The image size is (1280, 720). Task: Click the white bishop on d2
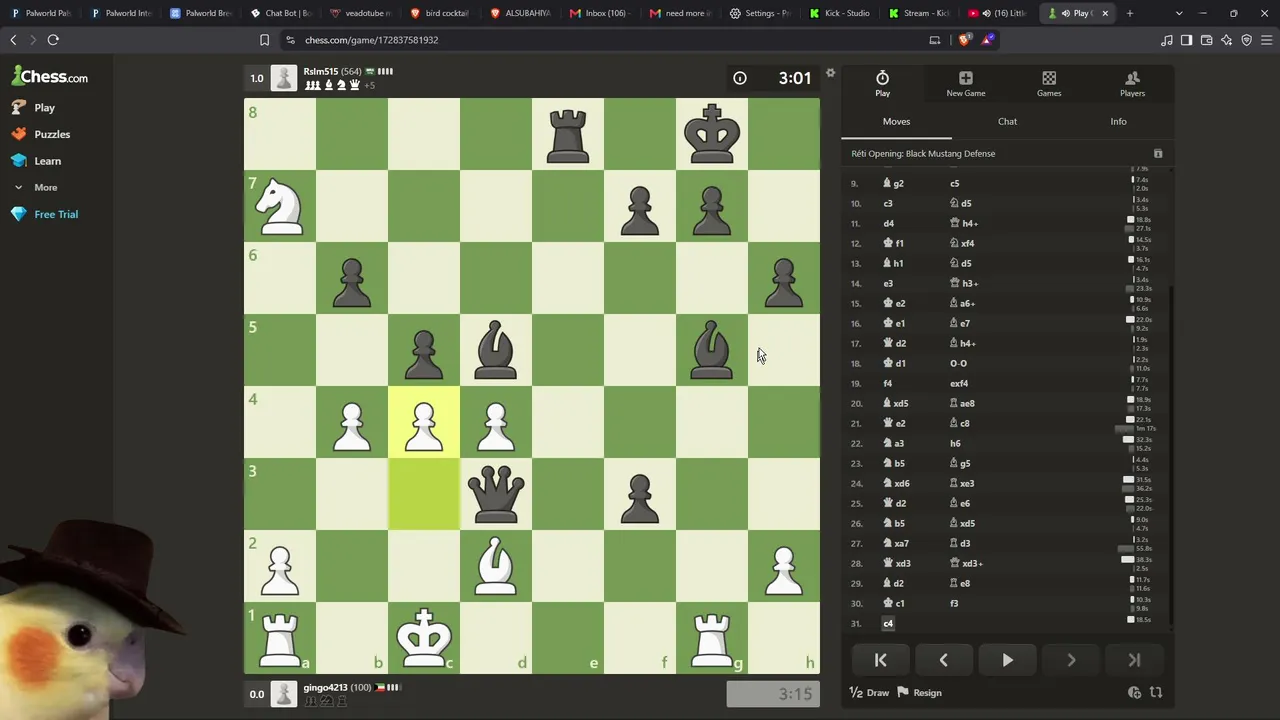[x=496, y=566]
